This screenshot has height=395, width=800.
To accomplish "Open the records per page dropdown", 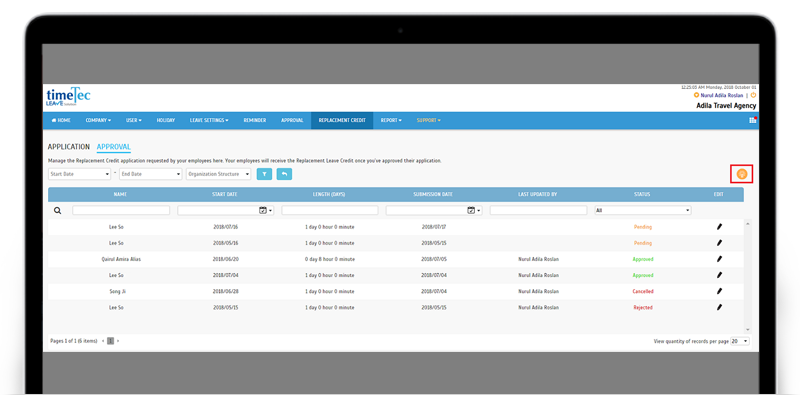I will pos(740,341).
